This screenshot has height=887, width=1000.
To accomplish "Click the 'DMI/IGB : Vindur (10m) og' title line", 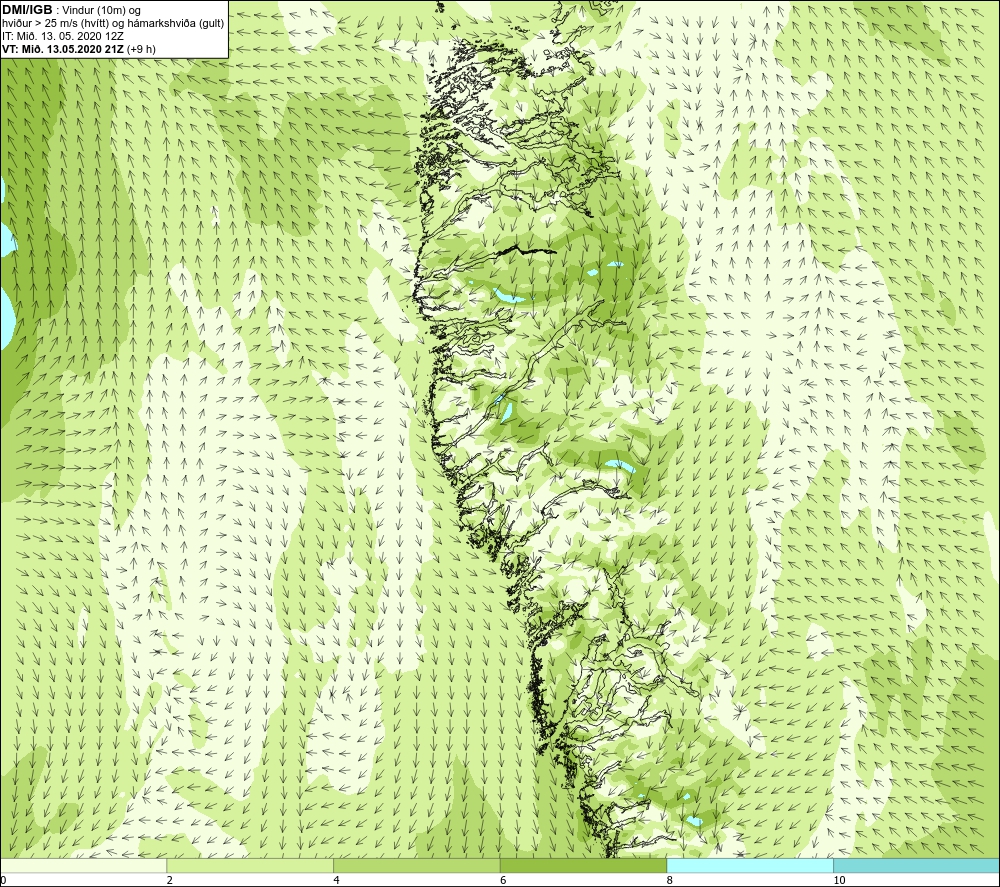I will pos(71,10).
